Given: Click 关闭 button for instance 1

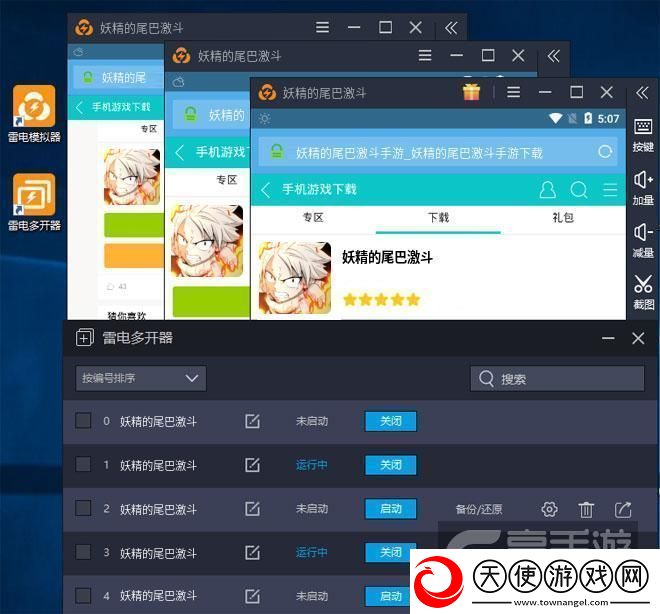Looking at the screenshot, I should (391, 465).
